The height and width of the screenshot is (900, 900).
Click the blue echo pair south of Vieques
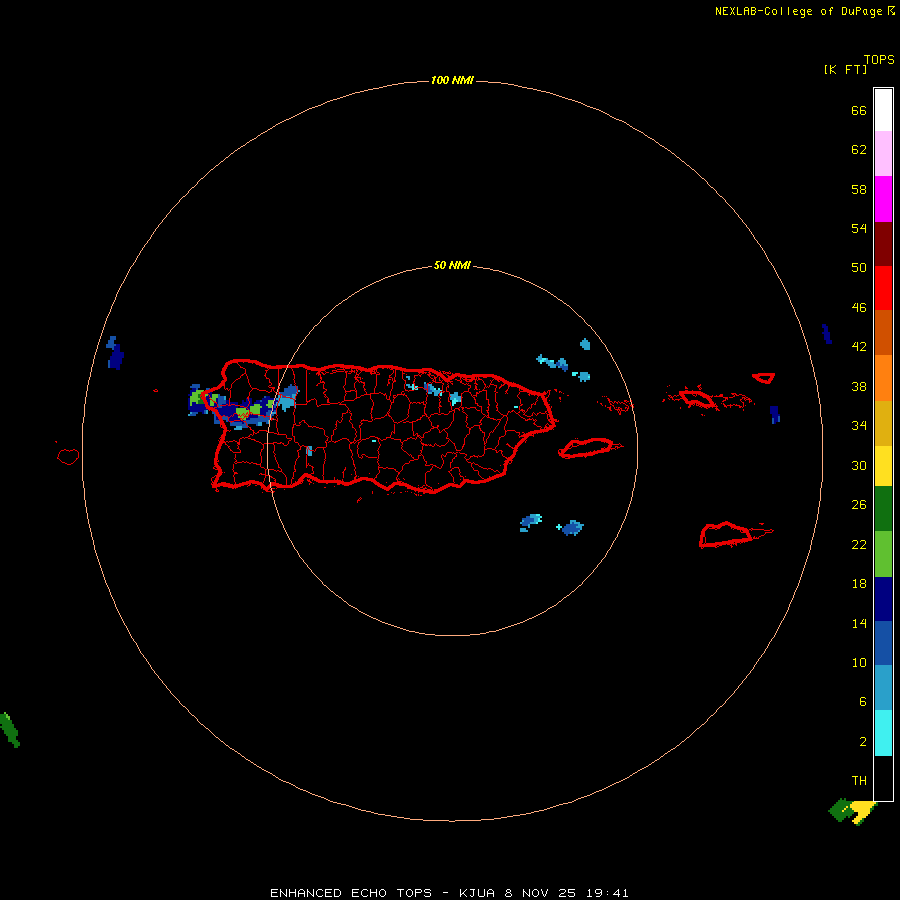click(x=551, y=525)
